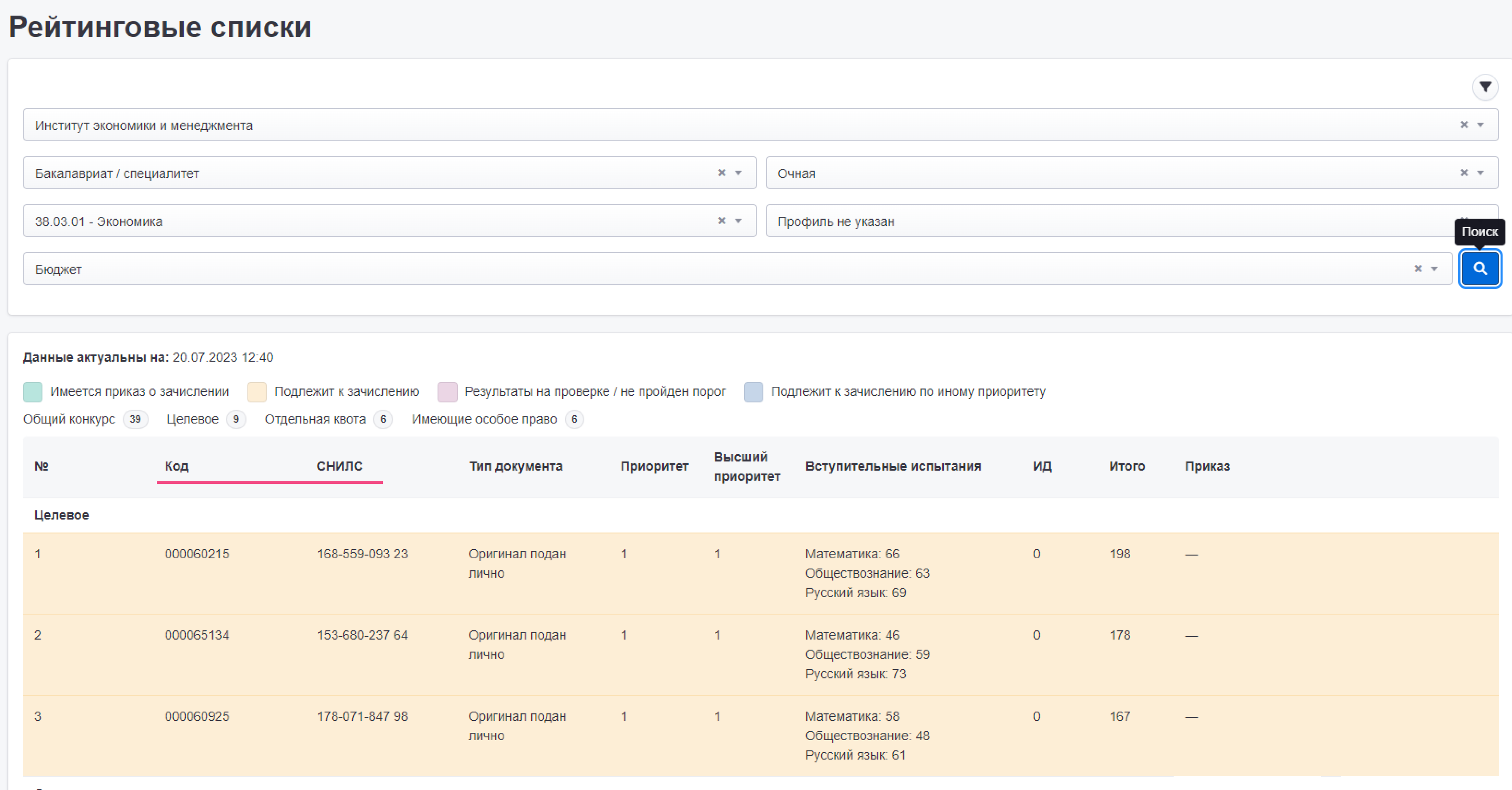Switch to the Целевое tab

tap(192, 419)
